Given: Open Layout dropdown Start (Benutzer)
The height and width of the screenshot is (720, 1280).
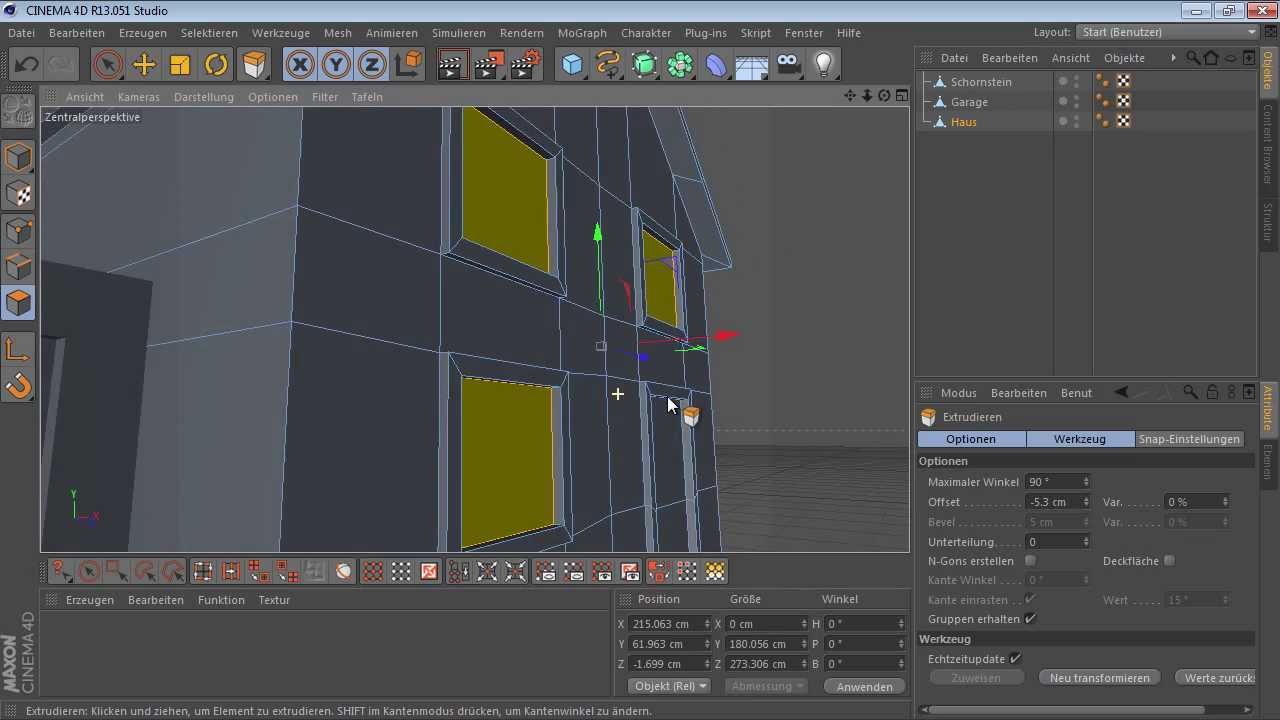Looking at the screenshot, I should (1168, 32).
